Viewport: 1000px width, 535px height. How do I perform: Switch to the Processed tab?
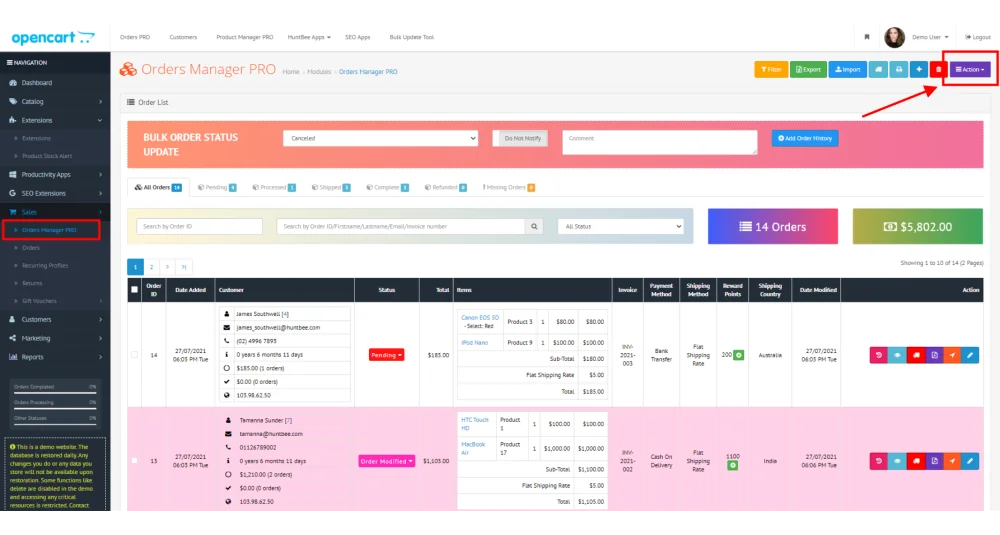point(274,187)
